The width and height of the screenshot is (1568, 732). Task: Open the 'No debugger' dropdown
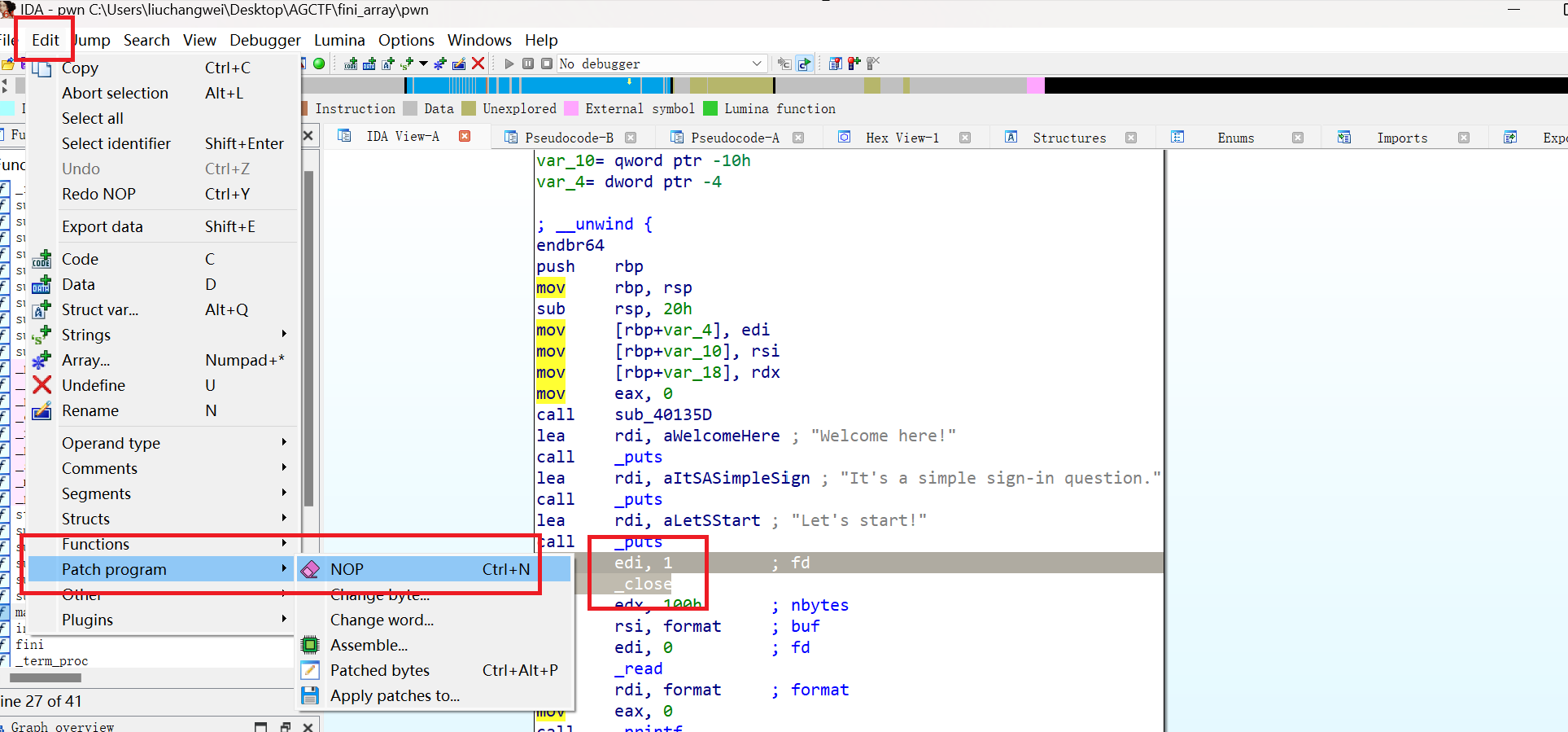[x=756, y=64]
